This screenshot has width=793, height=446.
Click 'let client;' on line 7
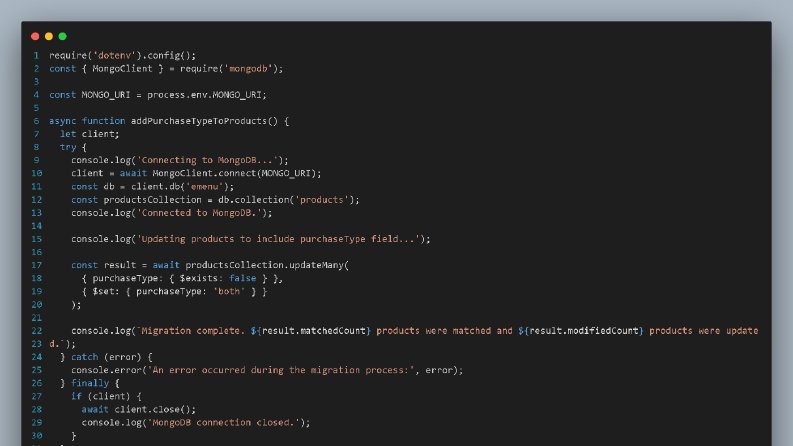90,134
